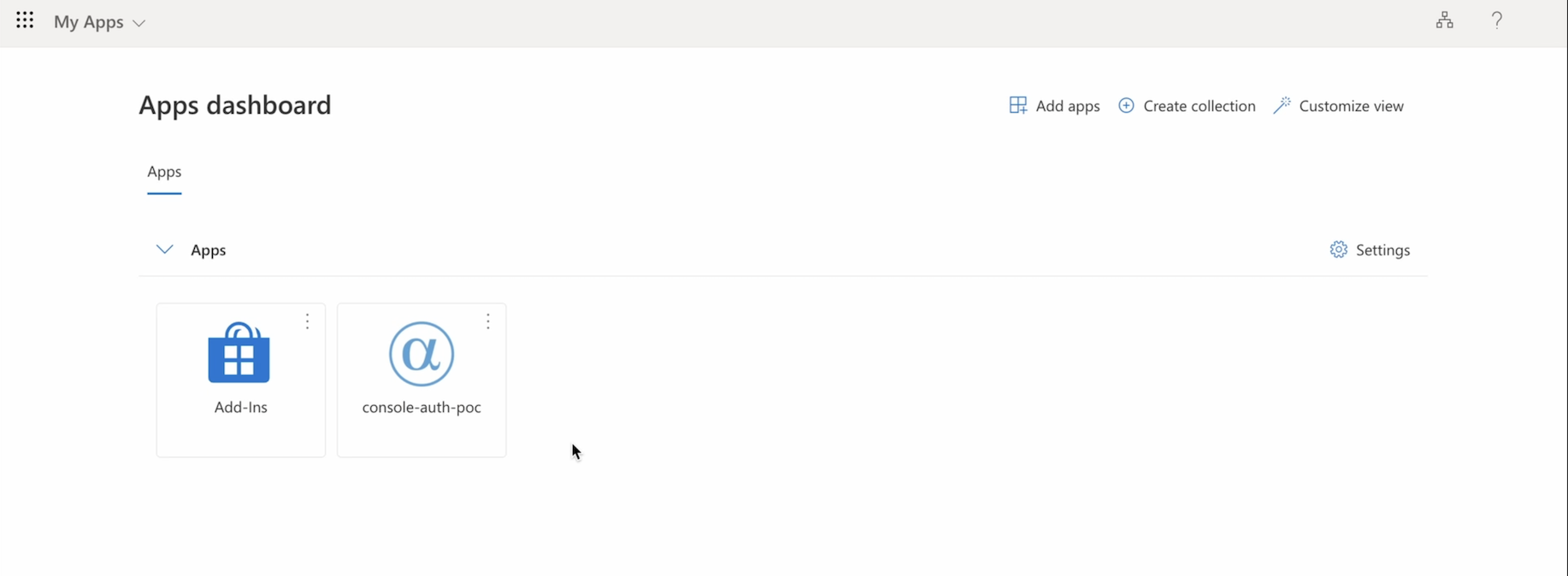Open more options for Add-Ins tile
This screenshot has height=576, width=1568.
307,321
